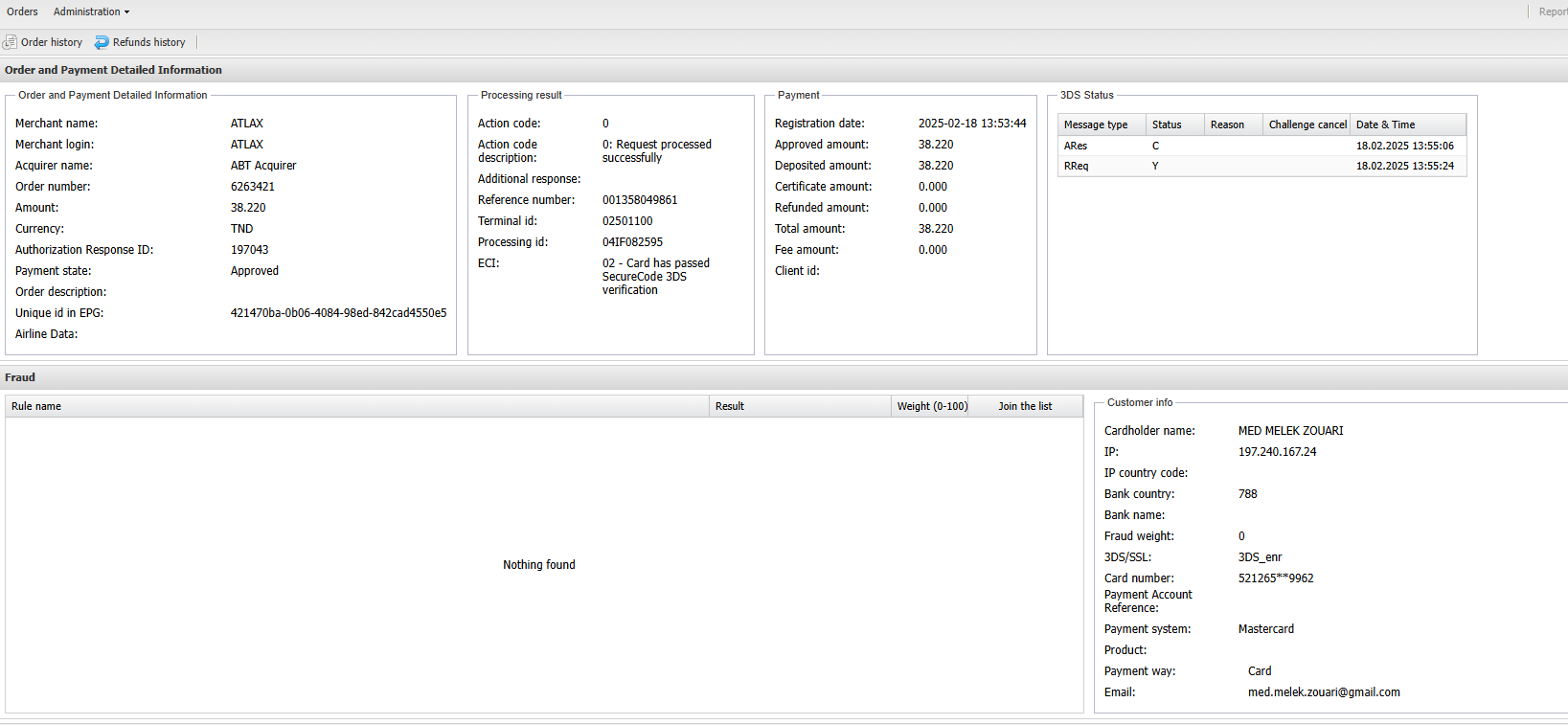Click the order number 6263421
This screenshot has width=1568, height=725.
[253, 187]
